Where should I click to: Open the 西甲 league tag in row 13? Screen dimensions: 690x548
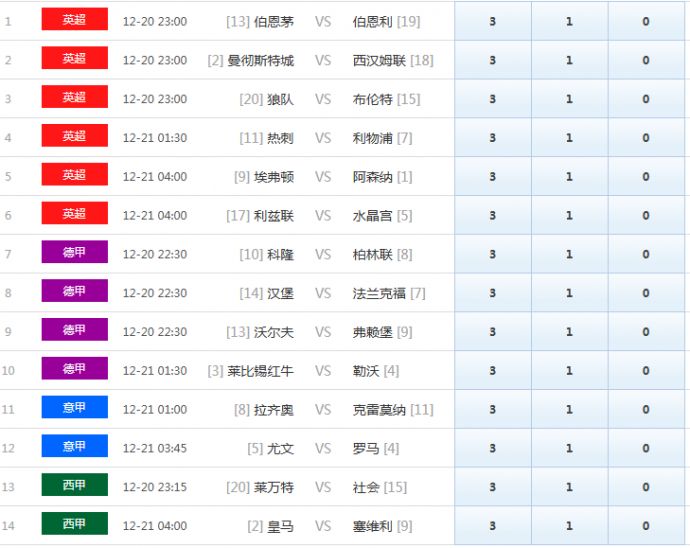[x=74, y=485]
